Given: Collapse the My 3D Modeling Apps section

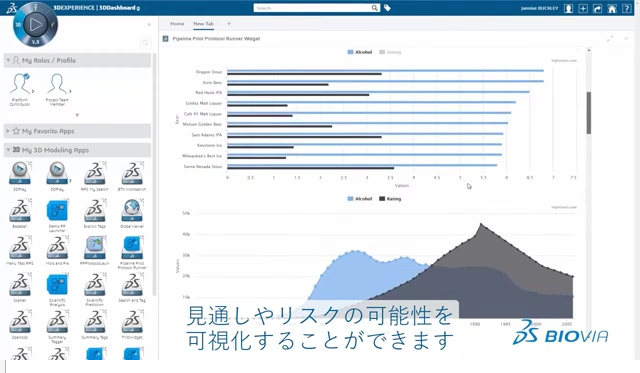Looking at the screenshot, I should [8, 150].
